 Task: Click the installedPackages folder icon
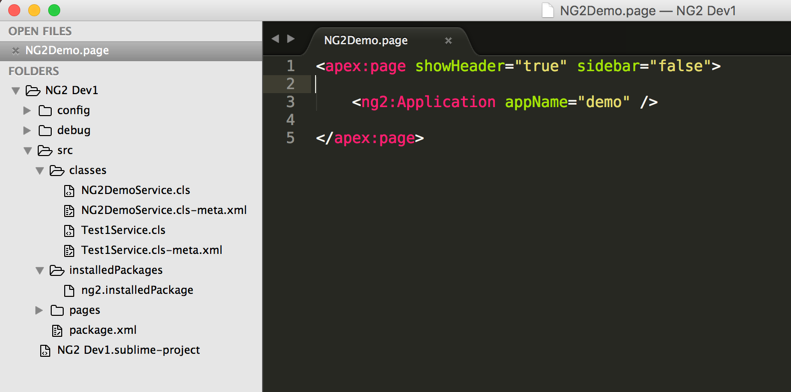coord(57,270)
